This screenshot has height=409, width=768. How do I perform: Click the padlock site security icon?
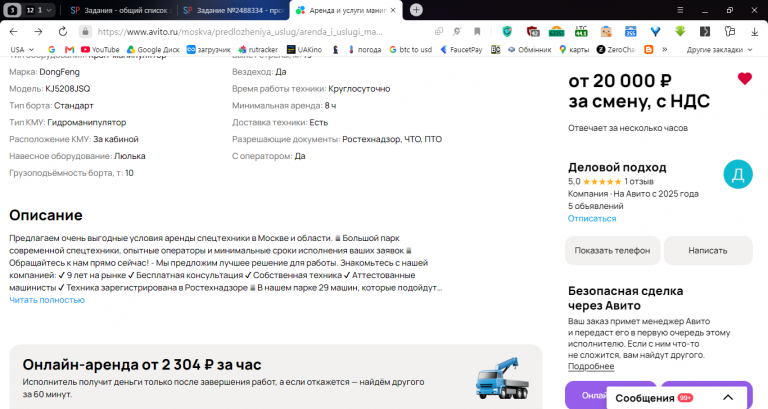(85, 31)
